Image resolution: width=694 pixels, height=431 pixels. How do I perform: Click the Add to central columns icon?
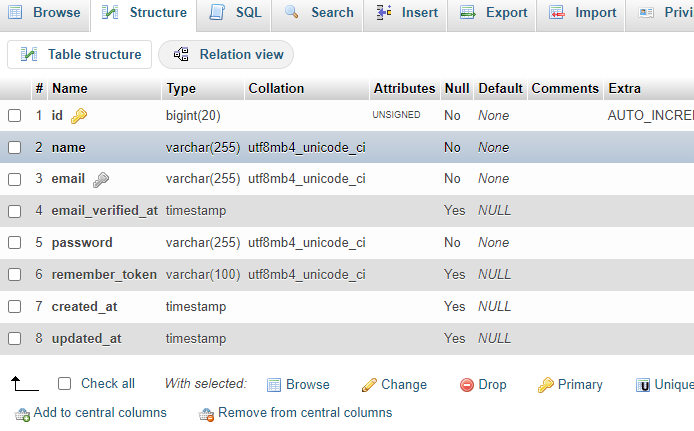point(22,413)
